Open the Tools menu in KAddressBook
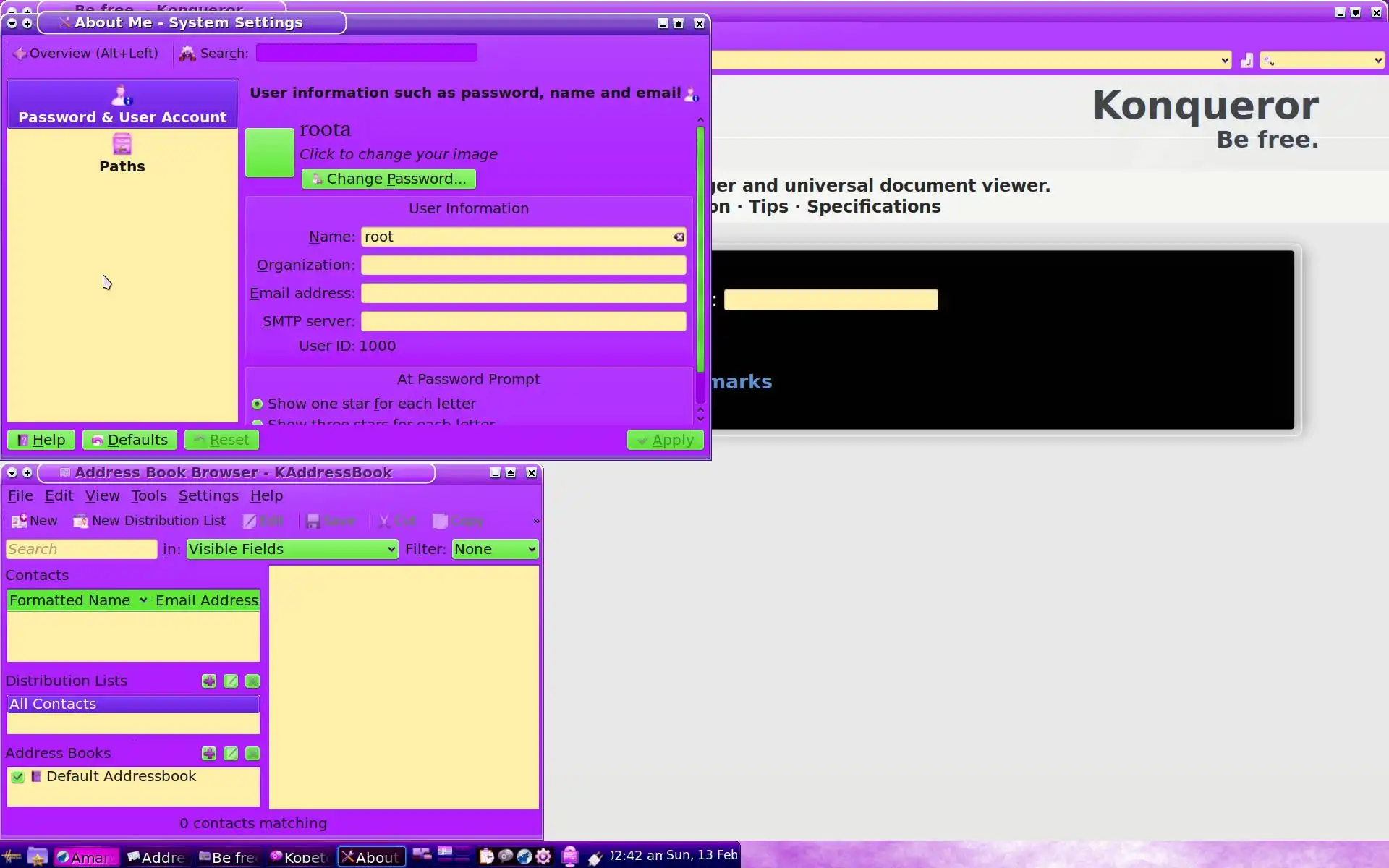 [149, 496]
